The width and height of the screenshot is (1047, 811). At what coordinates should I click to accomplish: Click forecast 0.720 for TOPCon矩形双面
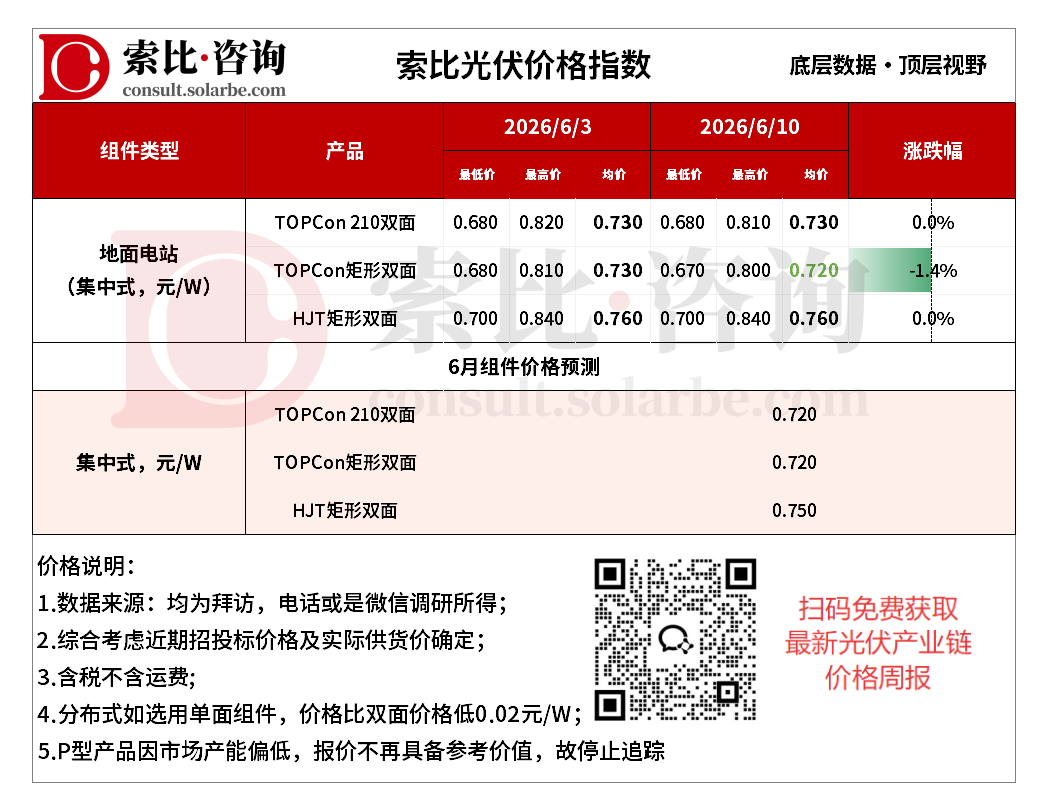794,463
